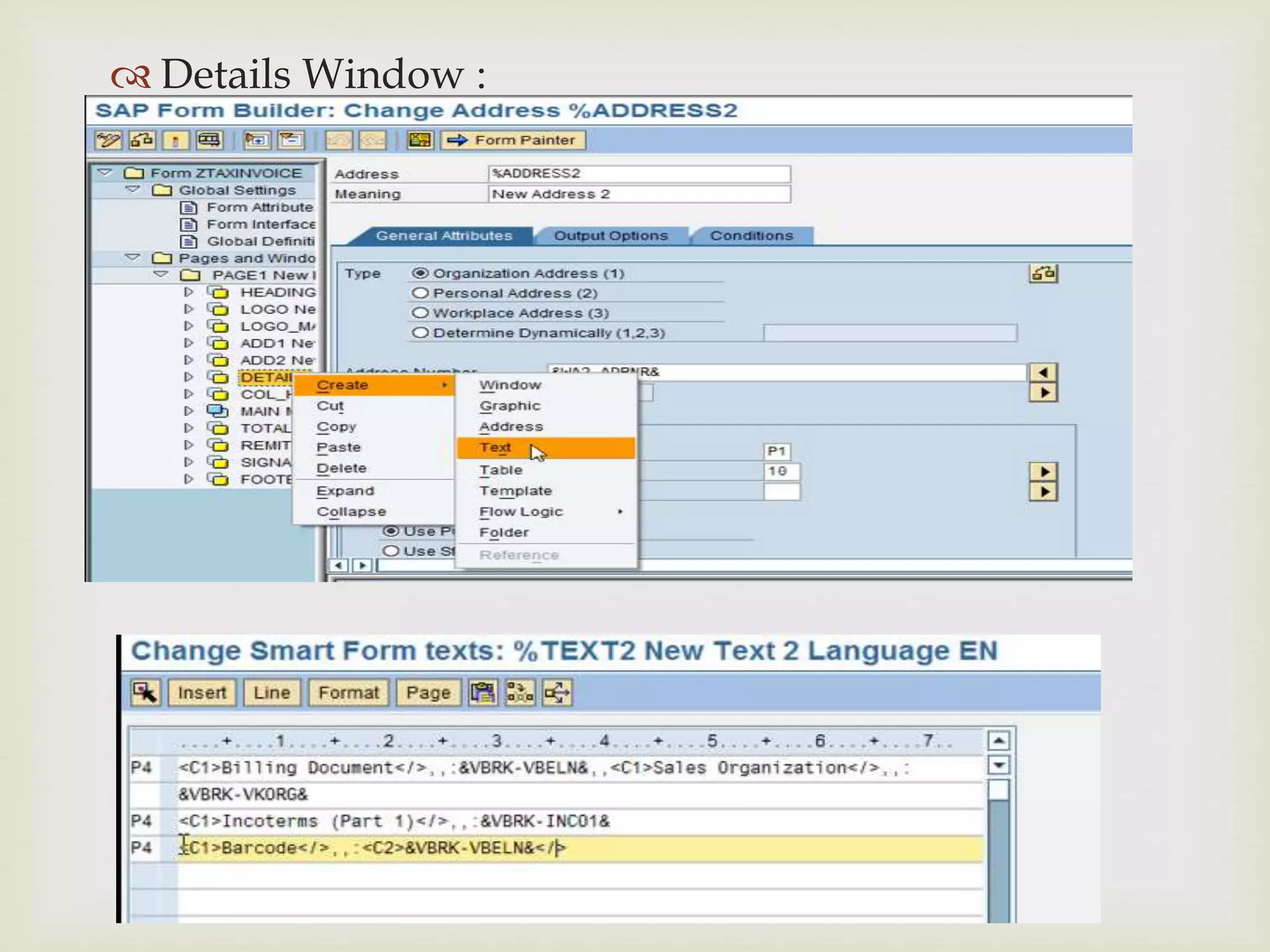The width and height of the screenshot is (1270, 952).
Task: Click the field list on/off icon
Action: tap(420, 140)
